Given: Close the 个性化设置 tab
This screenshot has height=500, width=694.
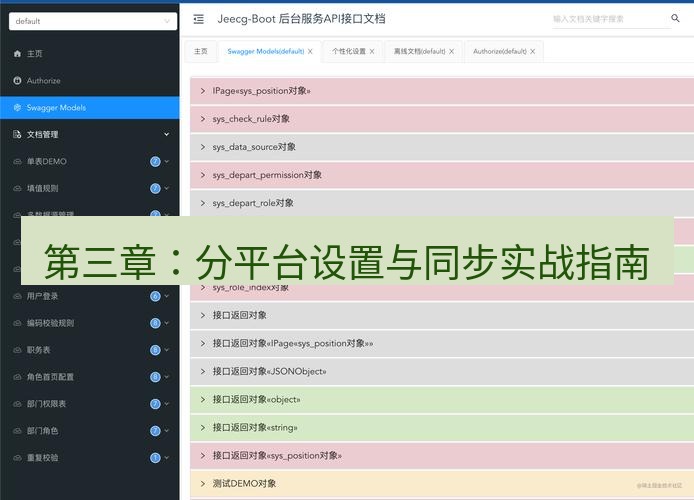Looking at the screenshot, I should (x=372, y=51).
